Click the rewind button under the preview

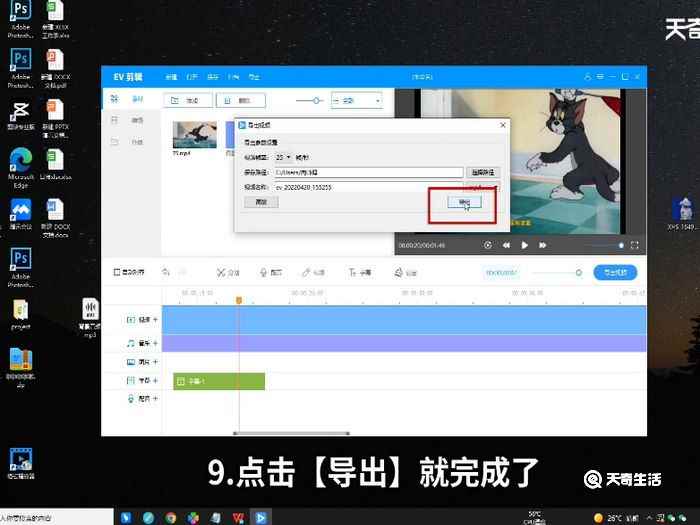506,245
